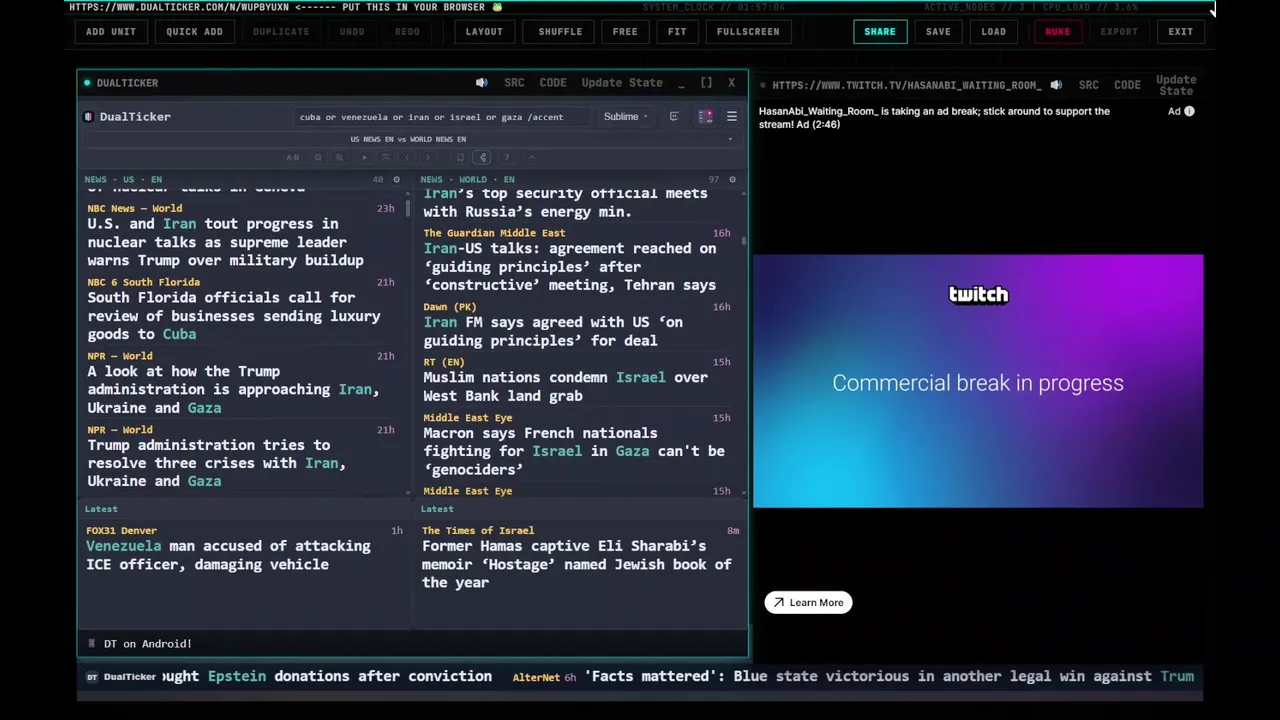The width and height of the screenshot is (1280, 720).
Task: Select FIT layout mode
Action: [x=677, y=31]
